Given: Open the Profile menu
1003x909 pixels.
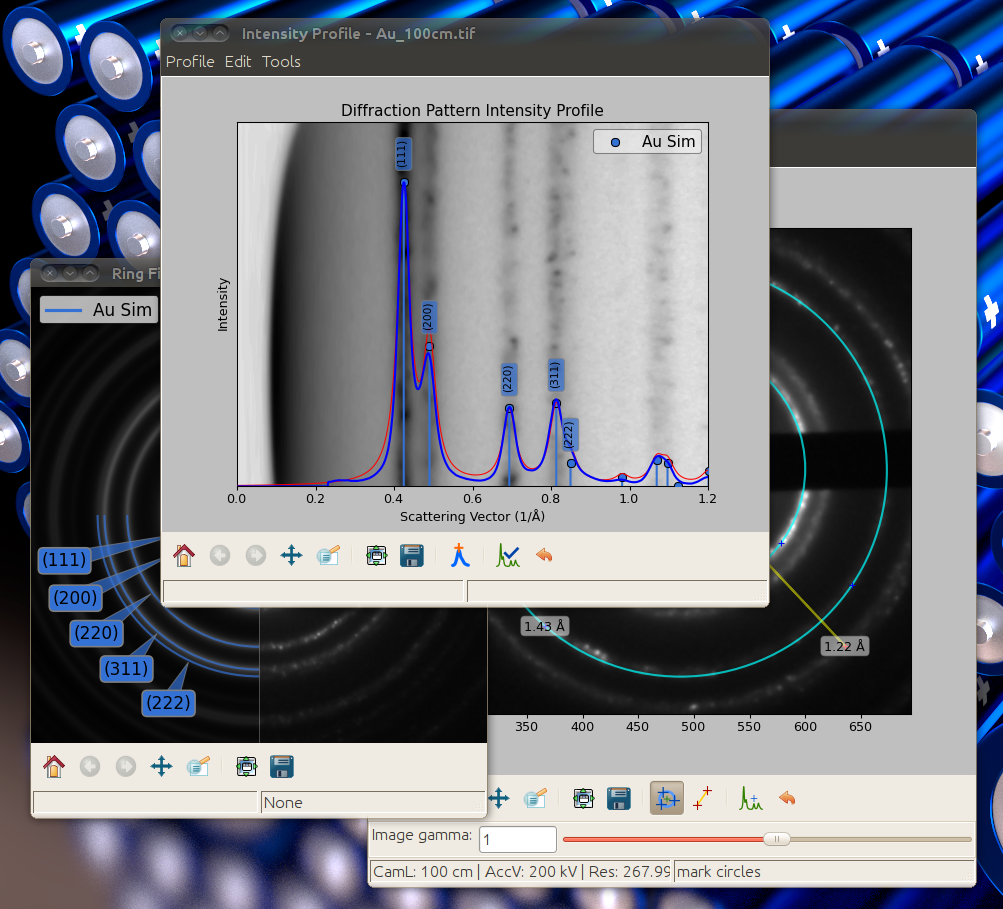Looking at the screenshot, I should pos(190,62).
